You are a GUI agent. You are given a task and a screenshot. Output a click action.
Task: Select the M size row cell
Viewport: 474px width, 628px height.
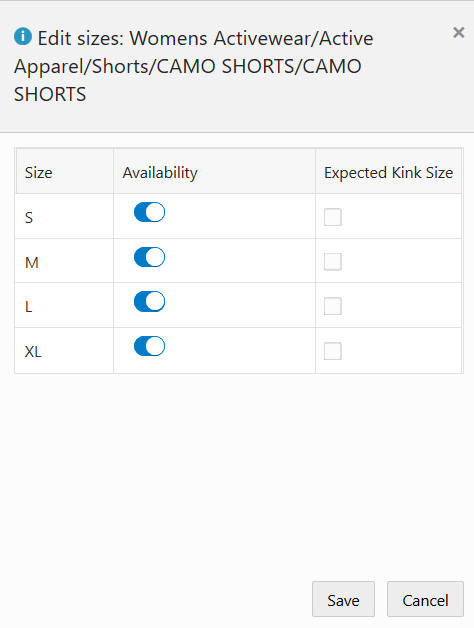(x=65, y=261)
